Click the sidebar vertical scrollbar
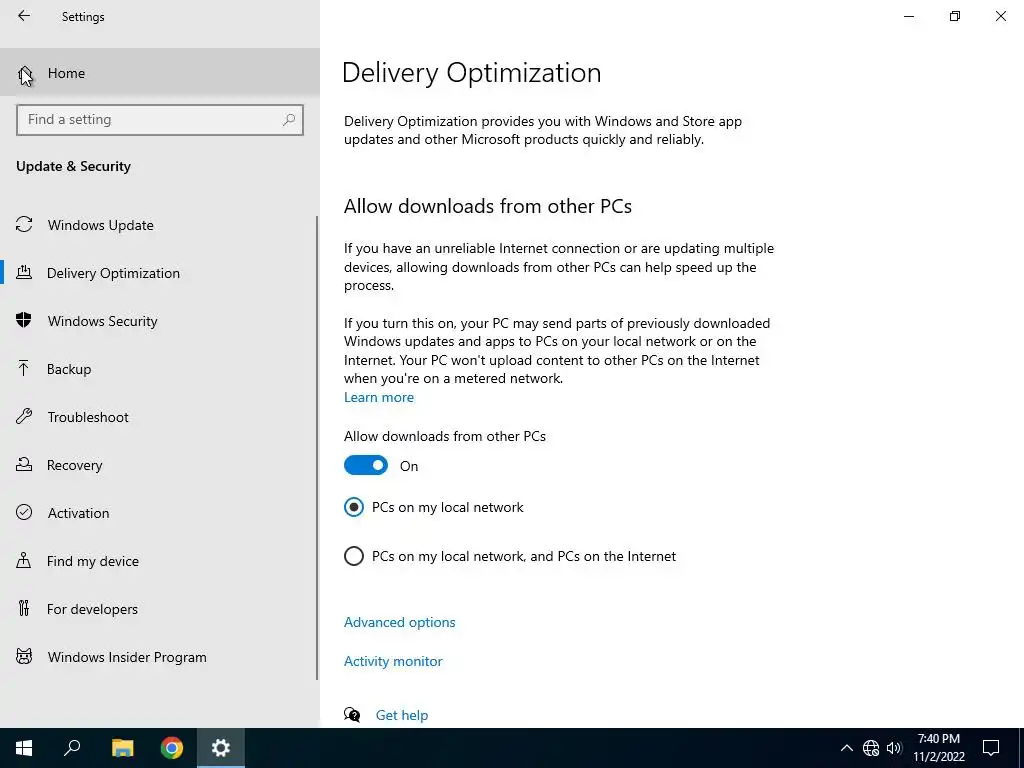The height and width of the screenshot is (768, 1024). [x=317, y=447]
